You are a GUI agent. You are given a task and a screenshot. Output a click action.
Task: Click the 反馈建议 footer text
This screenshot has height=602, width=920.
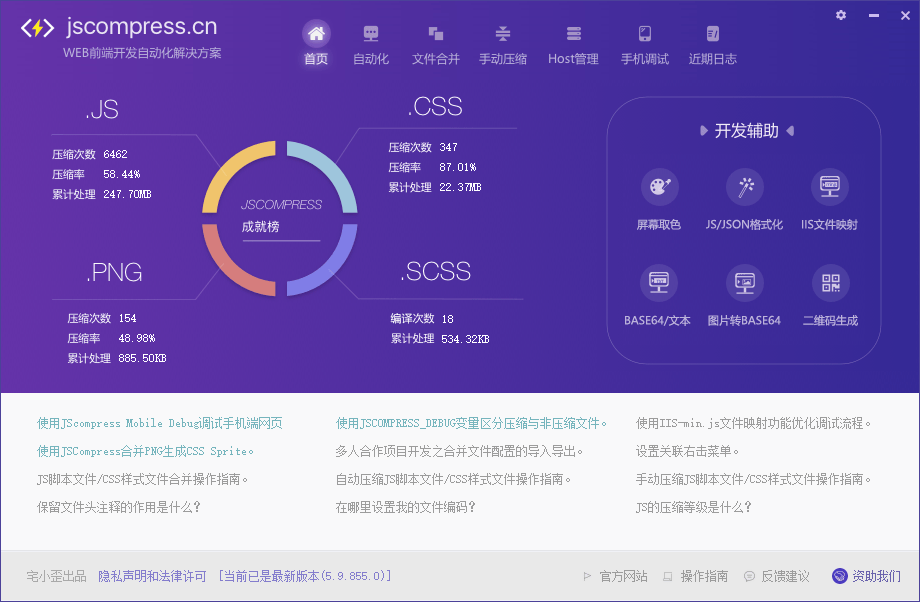click(x=785, y=576)
